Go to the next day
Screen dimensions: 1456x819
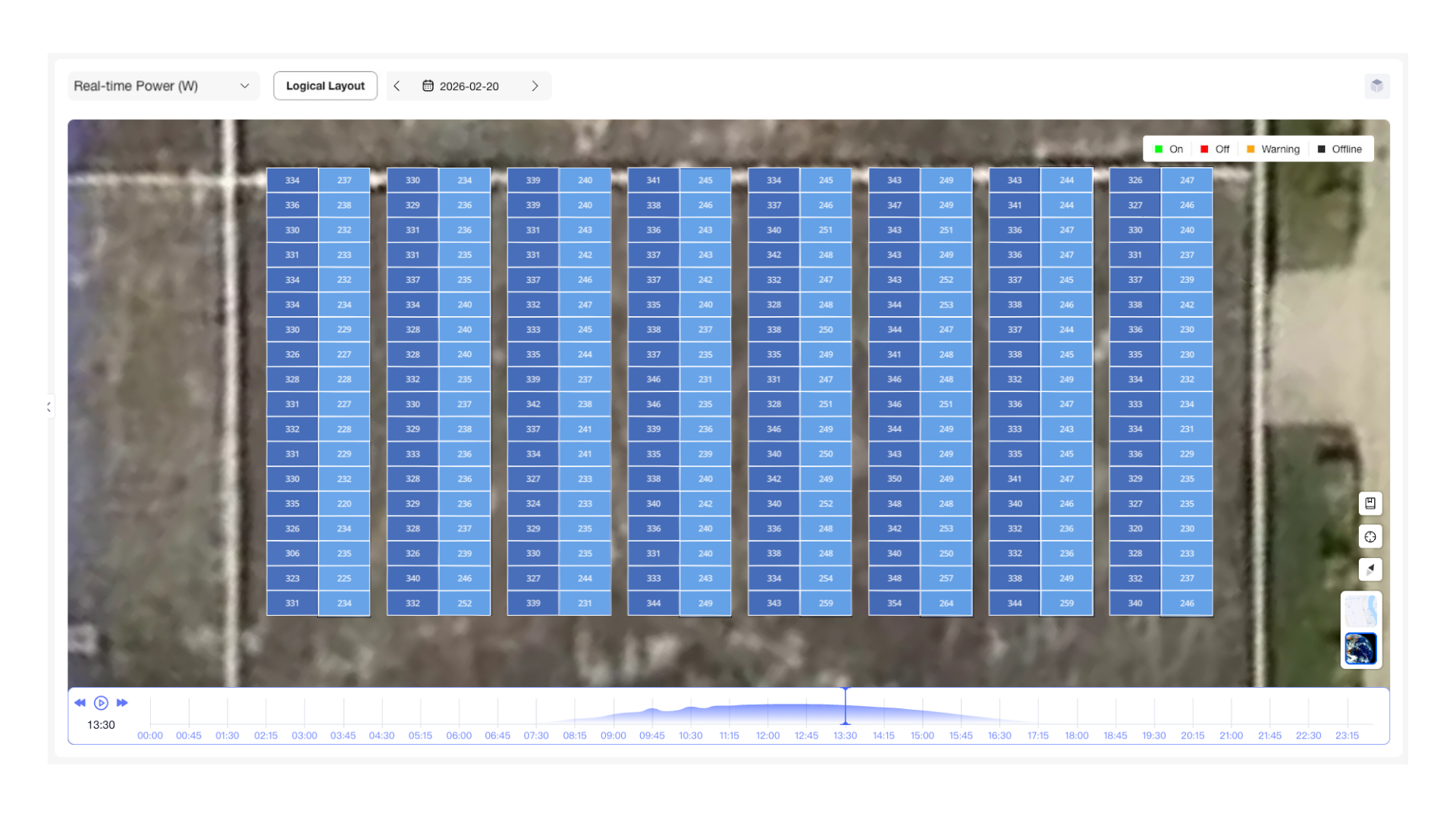pos(535,86)
